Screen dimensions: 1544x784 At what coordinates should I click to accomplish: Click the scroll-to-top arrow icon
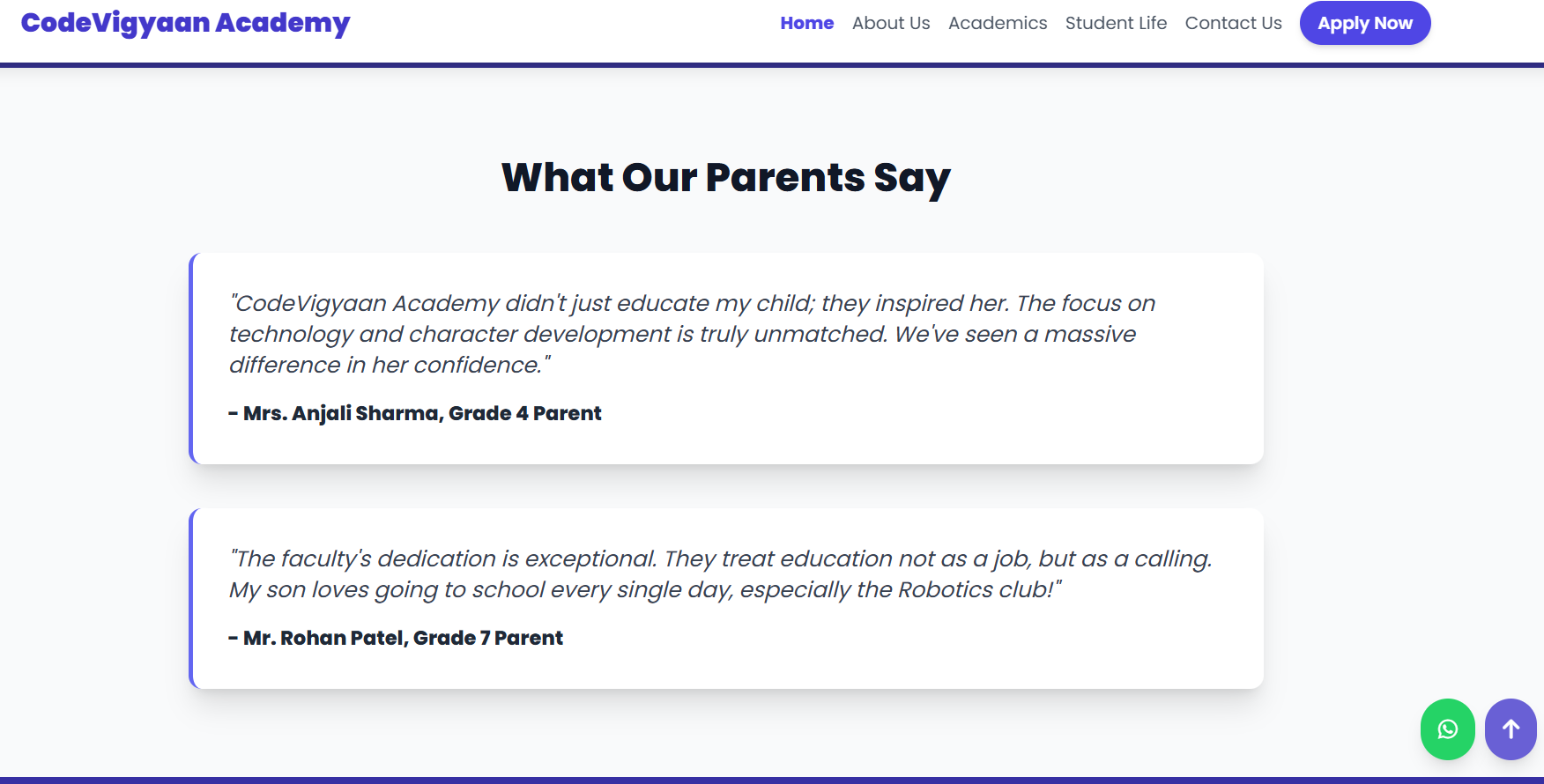[1510, 729]
